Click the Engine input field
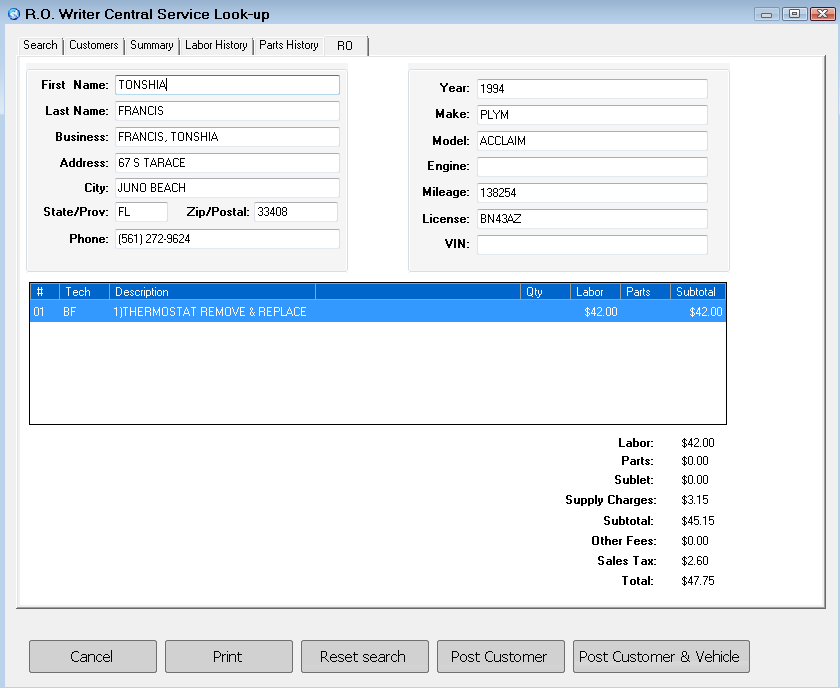The height and width of the screenshot is (688, 840). (591, 166)
